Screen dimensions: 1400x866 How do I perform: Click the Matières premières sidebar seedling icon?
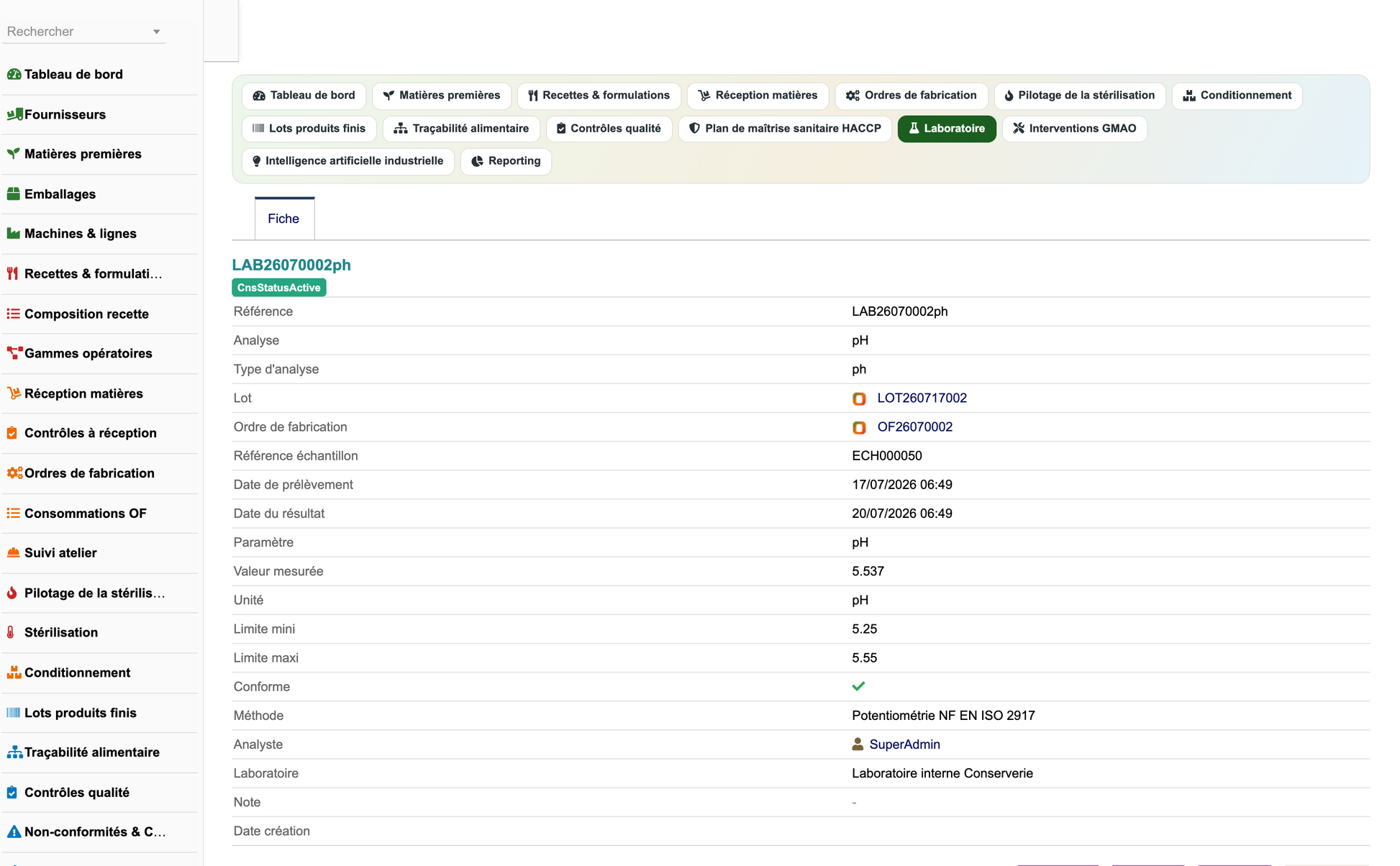(13, 154)
